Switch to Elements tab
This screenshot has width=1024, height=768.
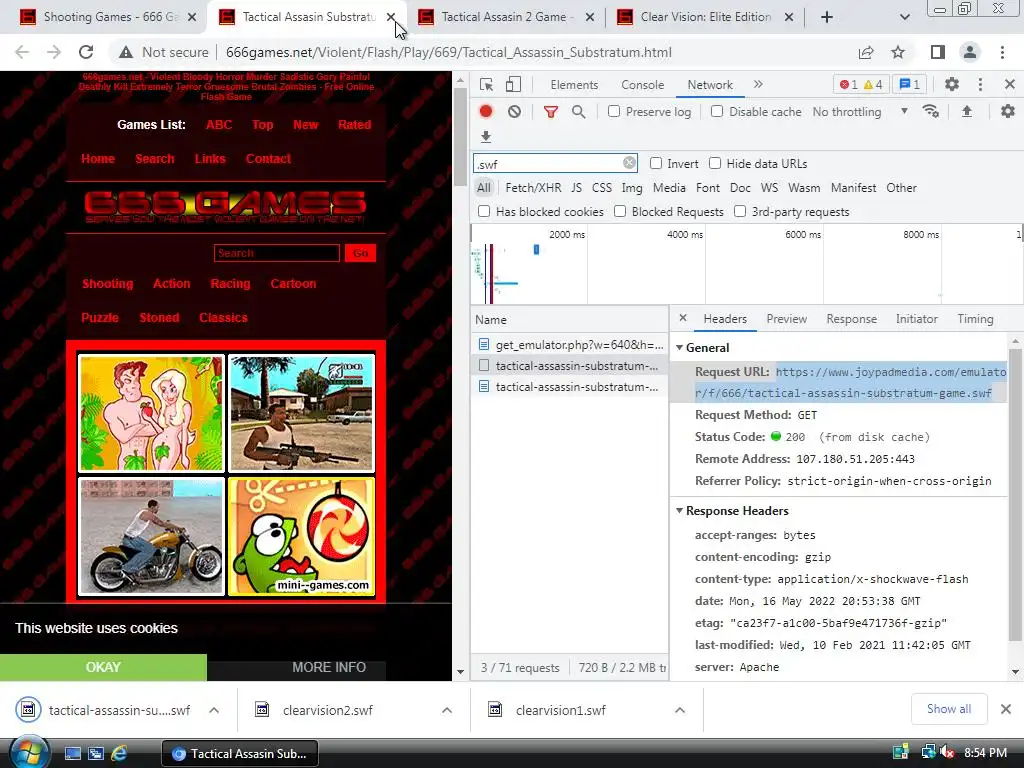coord(574,84)
